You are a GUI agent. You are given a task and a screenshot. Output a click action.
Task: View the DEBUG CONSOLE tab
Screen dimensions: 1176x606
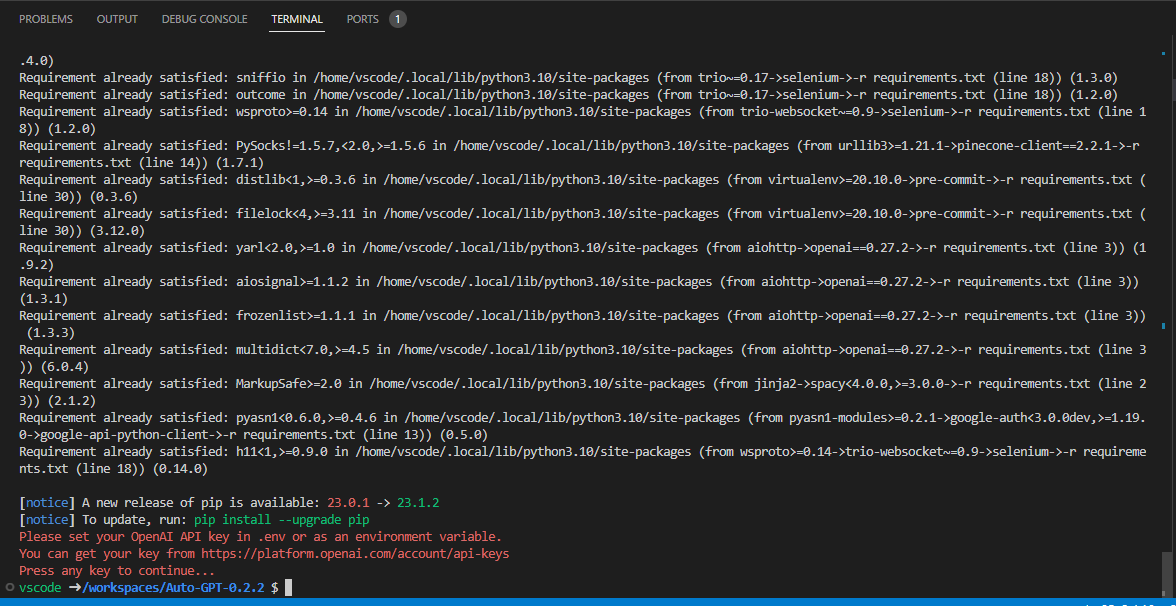[x=204, y=18]
